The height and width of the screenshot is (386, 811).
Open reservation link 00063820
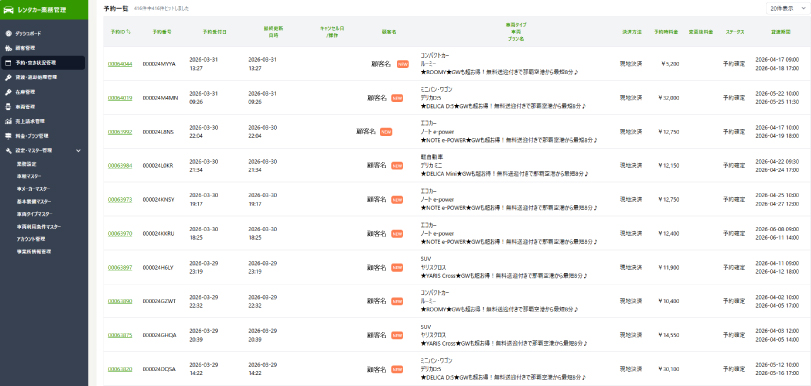pyautogui.click(x=119, y=369)
